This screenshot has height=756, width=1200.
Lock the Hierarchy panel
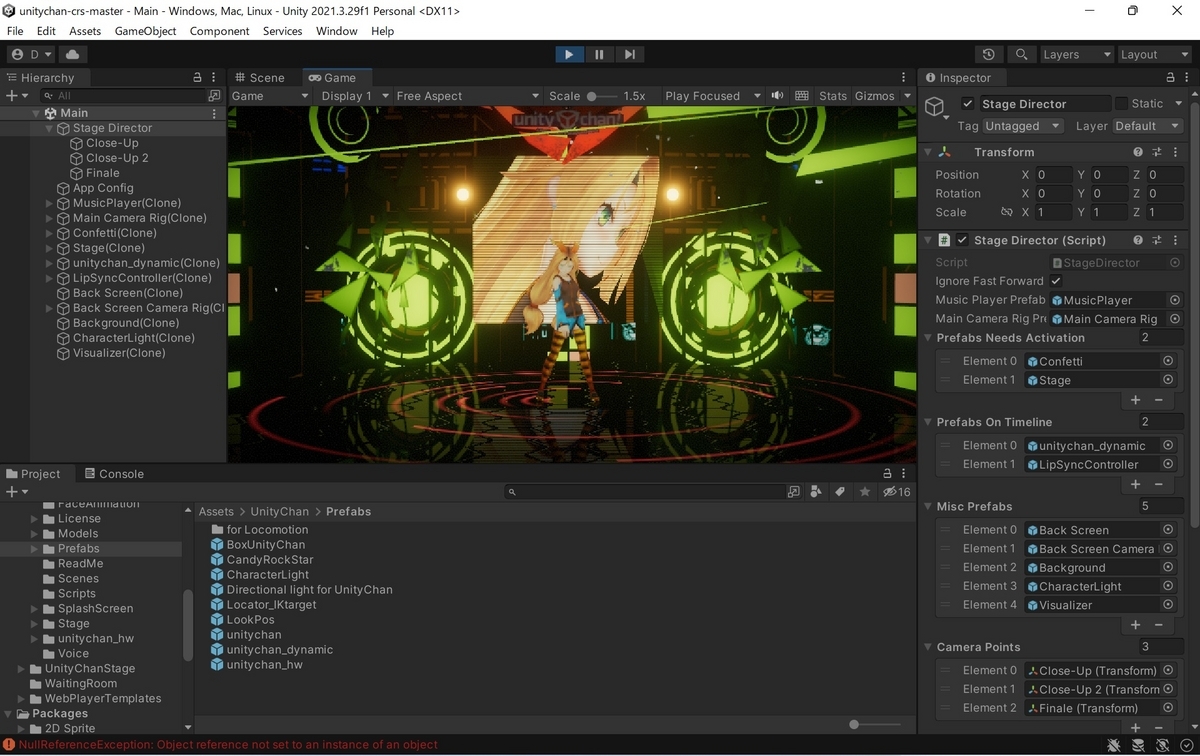197,77
